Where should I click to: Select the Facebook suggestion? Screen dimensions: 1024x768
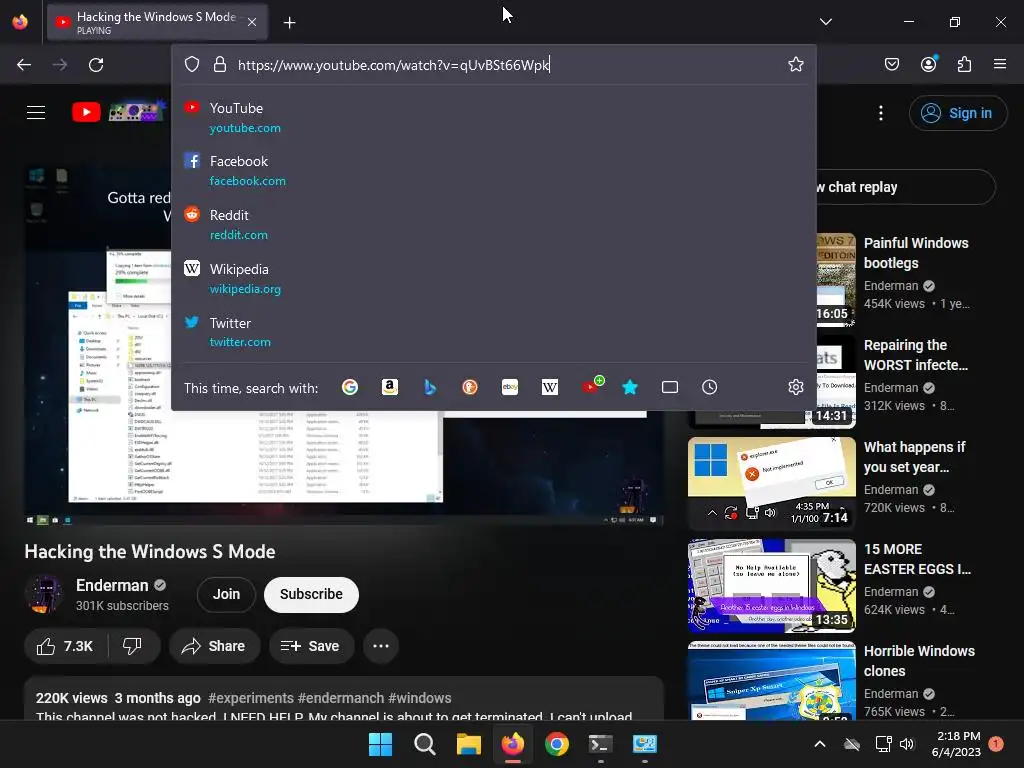pyautogui.click(x=494, y=170)
